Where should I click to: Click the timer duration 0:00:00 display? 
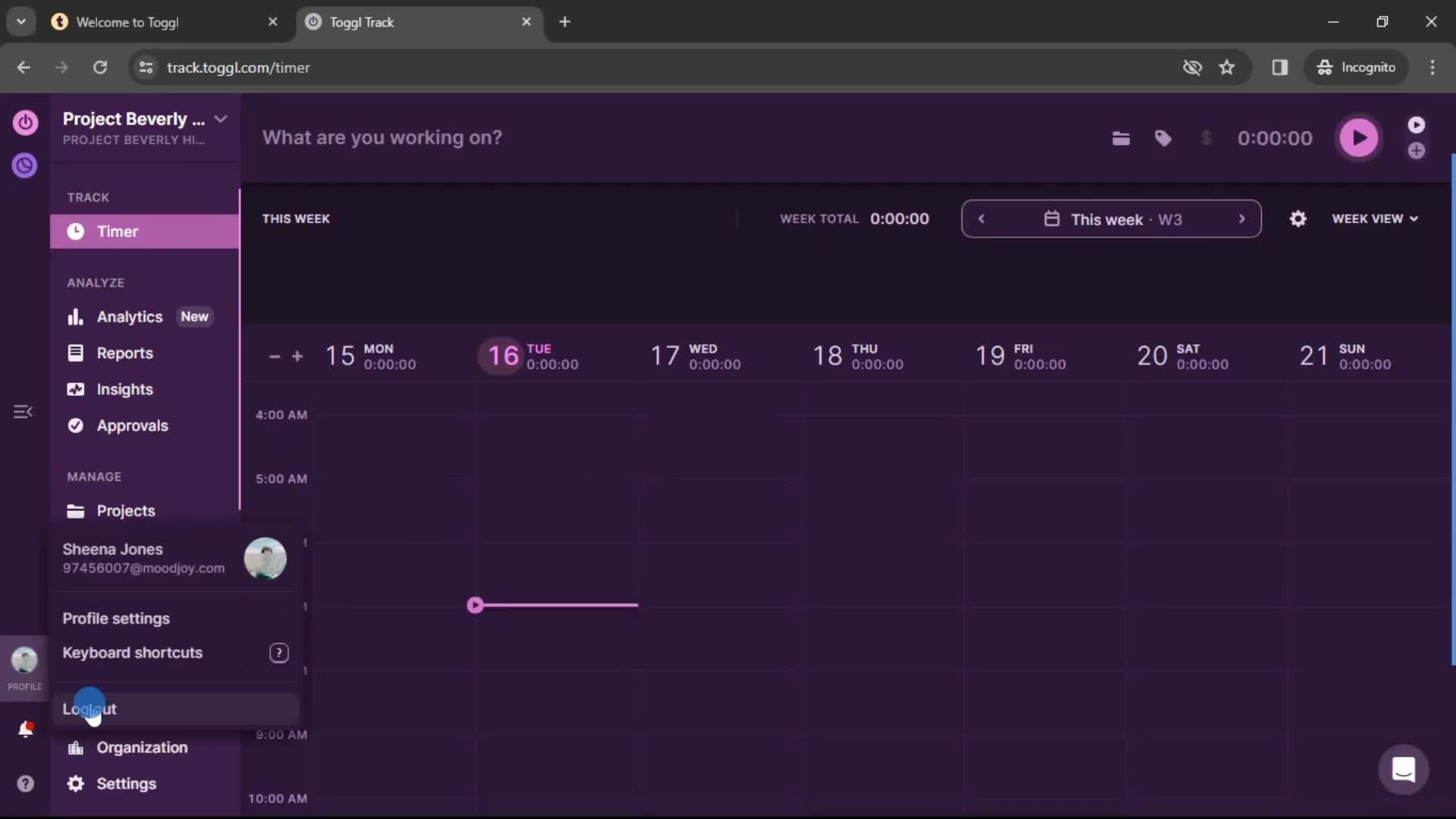click(x=1275, y=138)
